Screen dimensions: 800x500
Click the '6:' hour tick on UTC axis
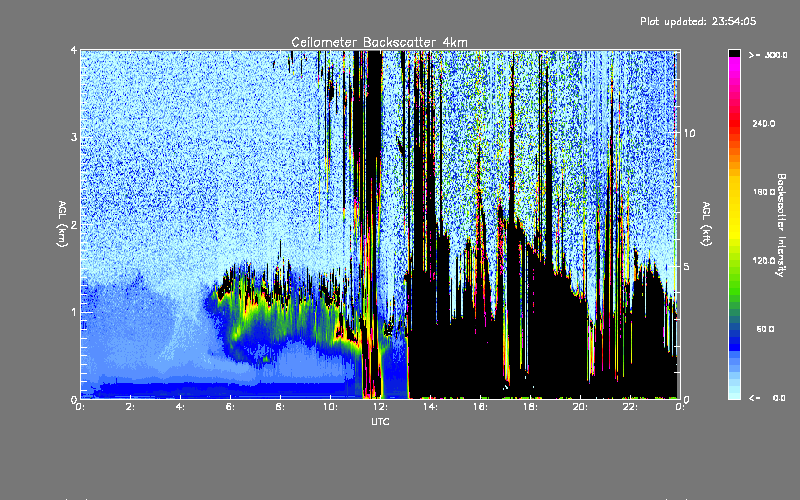[230, 407]
